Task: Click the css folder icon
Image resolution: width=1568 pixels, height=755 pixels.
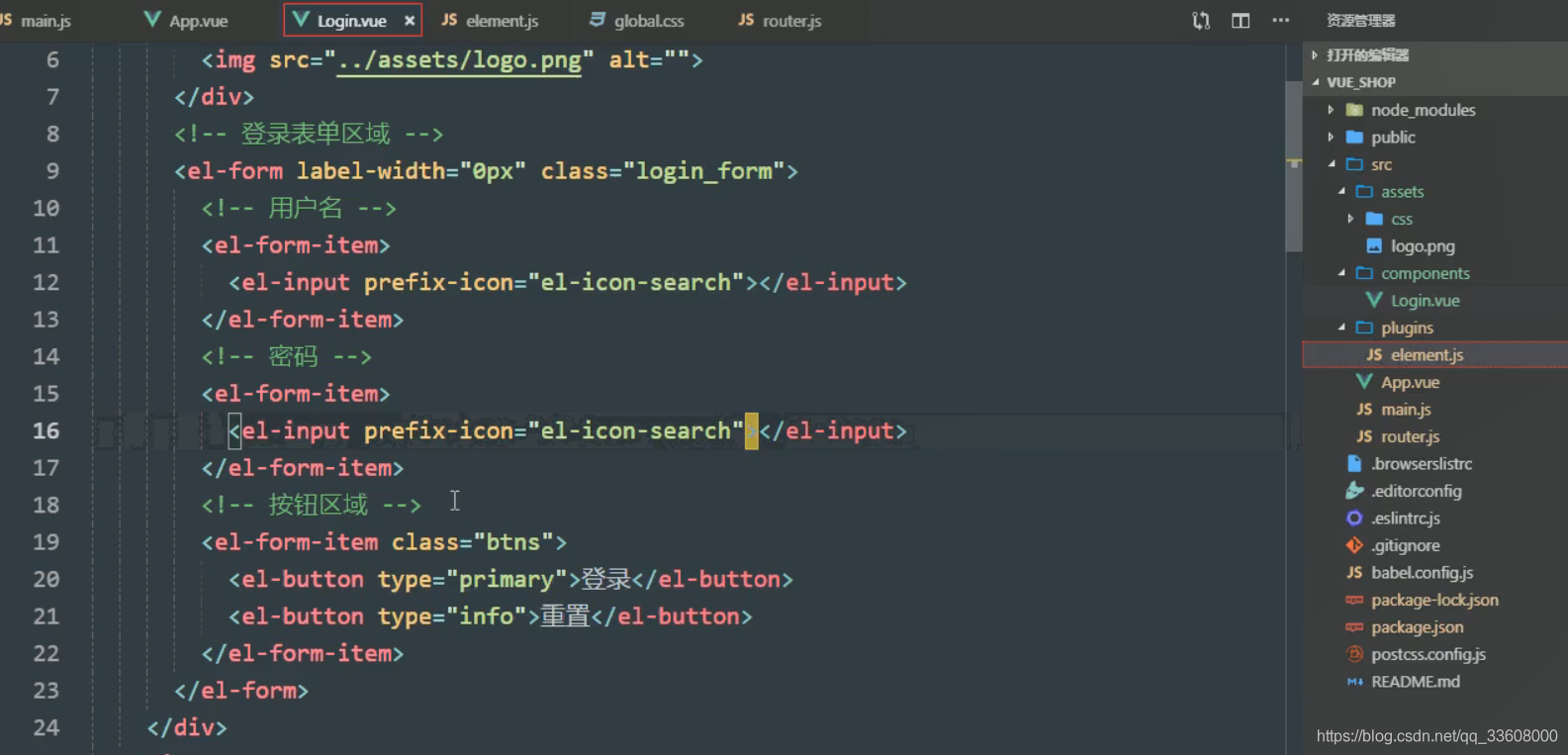Action: point(1374,219)
